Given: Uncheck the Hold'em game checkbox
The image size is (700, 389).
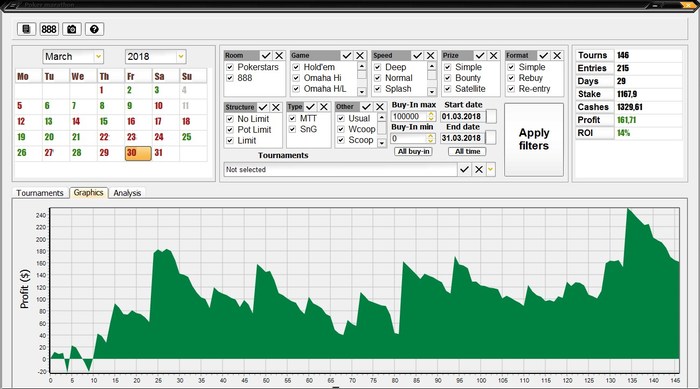Looking at the screenshot, I should pos(296,67).
